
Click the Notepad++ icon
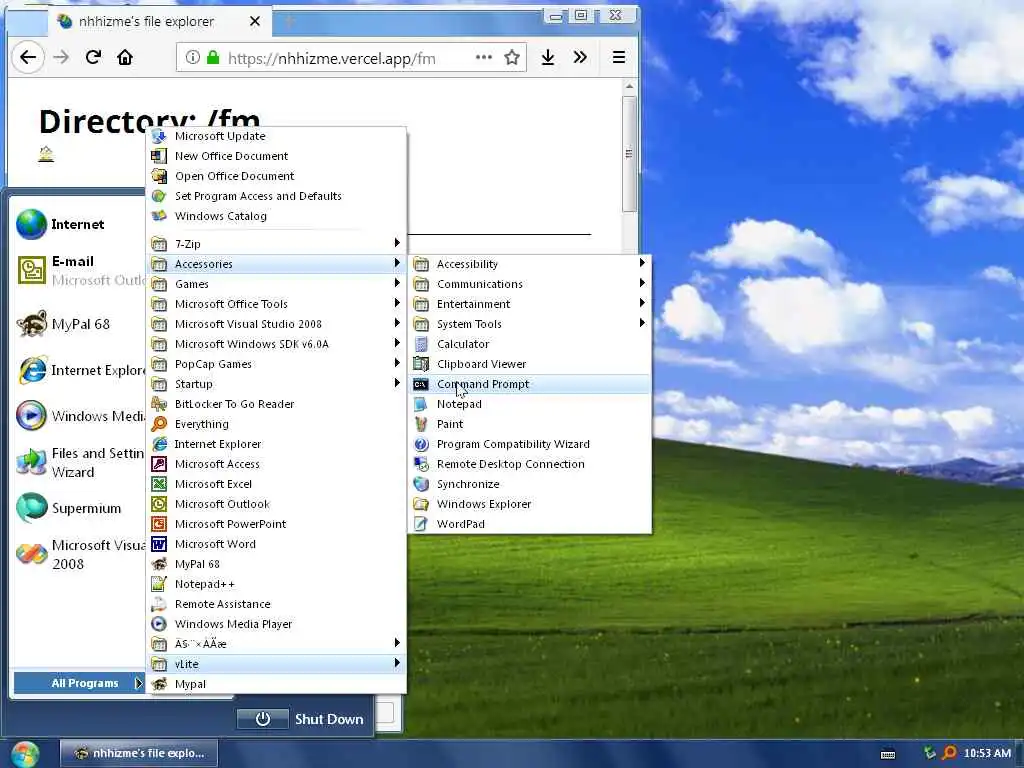pyautogui.click(x=159, y=584)
